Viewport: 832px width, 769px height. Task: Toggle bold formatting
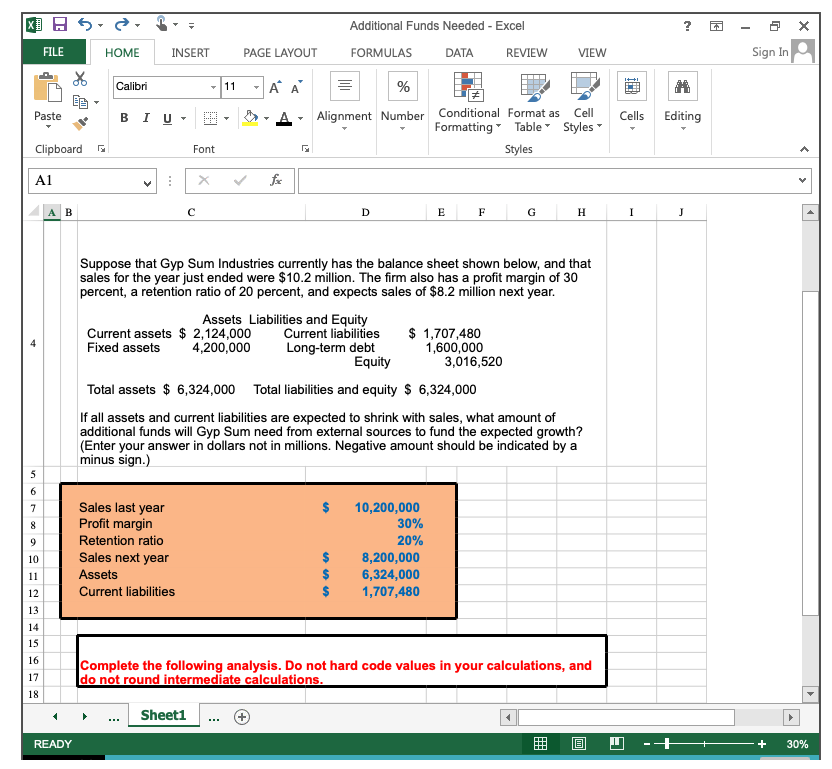click(123, 118)
